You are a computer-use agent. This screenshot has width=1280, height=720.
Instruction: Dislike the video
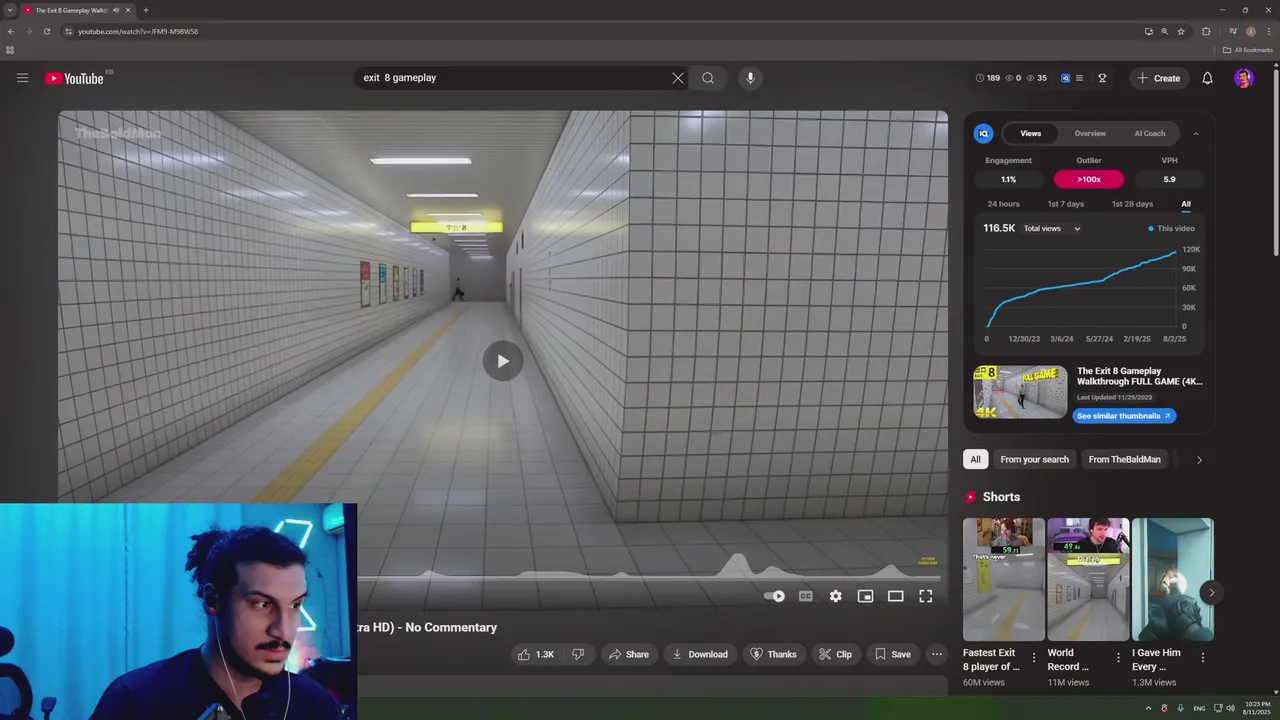(x=578, y=654)
